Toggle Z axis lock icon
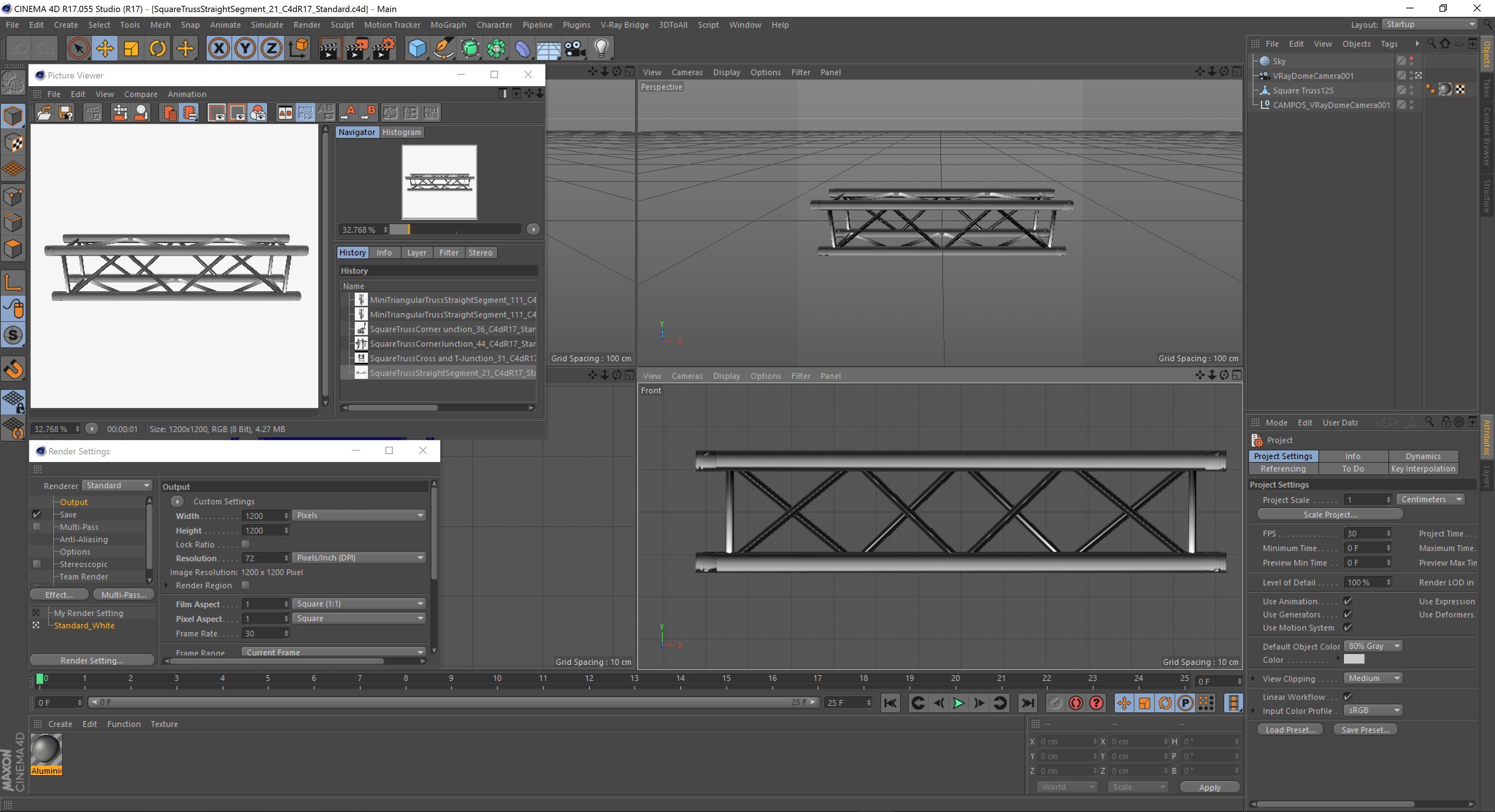Viewport: 1495px width, 812px height. (x=272, y=49)
